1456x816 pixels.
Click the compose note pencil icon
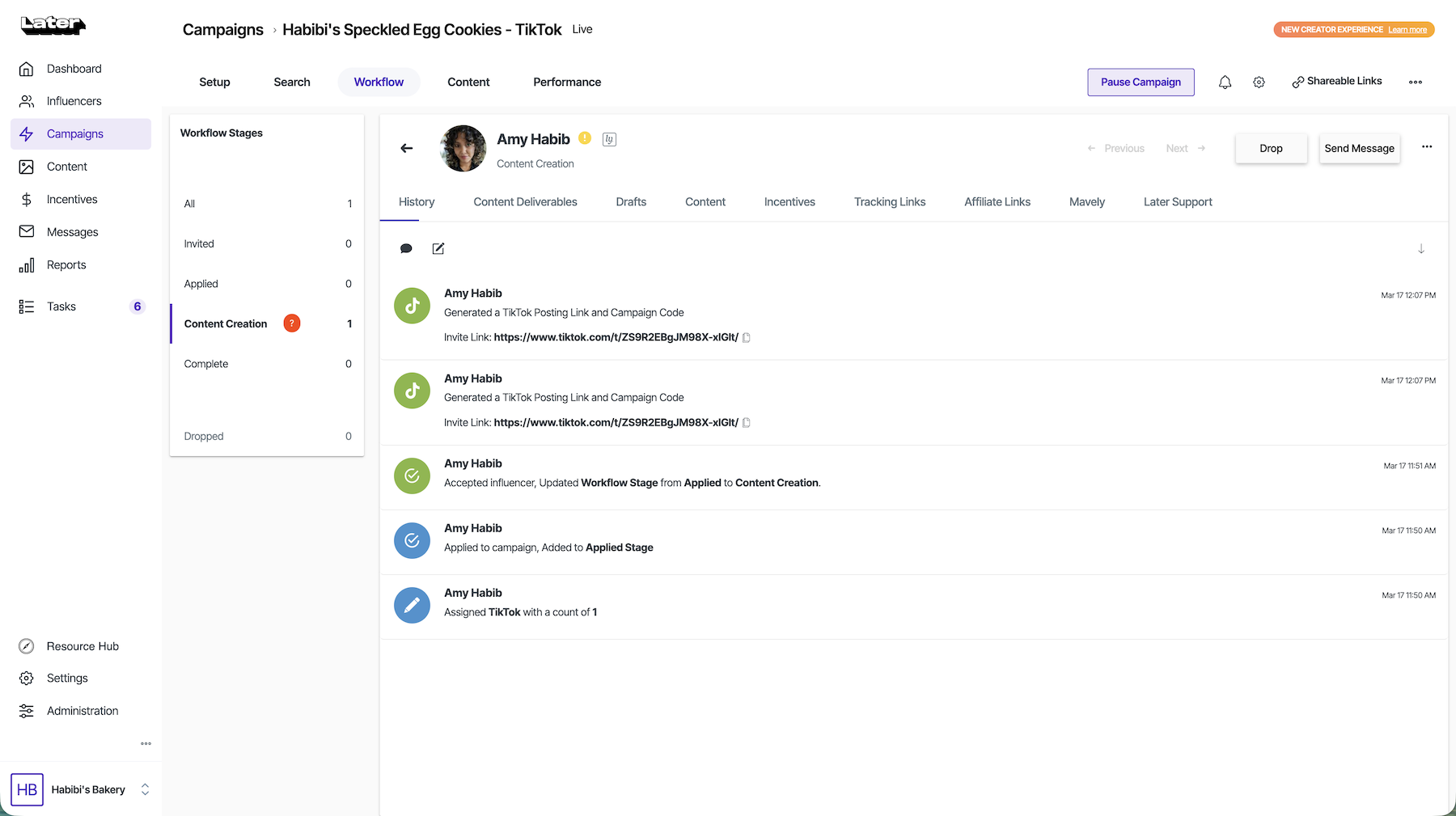(x=438, y=249)
